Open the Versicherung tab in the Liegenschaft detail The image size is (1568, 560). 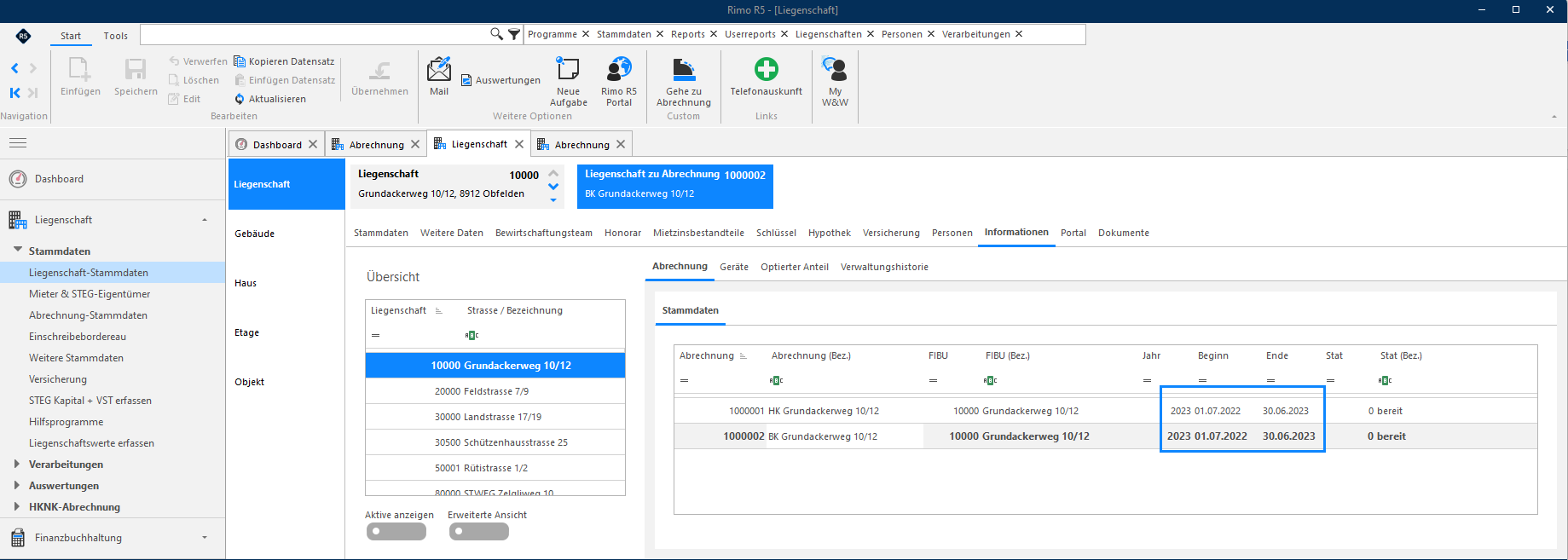(891, 233)
